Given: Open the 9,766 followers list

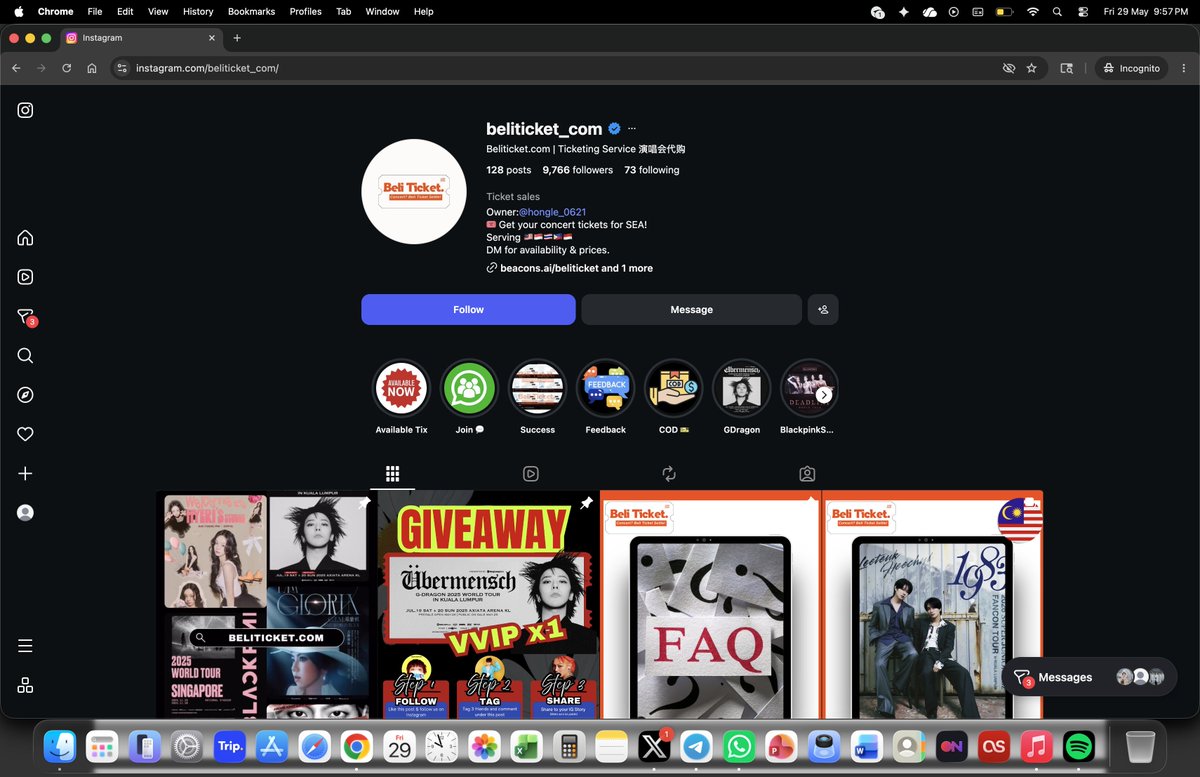Looking at the screenshot, I should [577, 170].
